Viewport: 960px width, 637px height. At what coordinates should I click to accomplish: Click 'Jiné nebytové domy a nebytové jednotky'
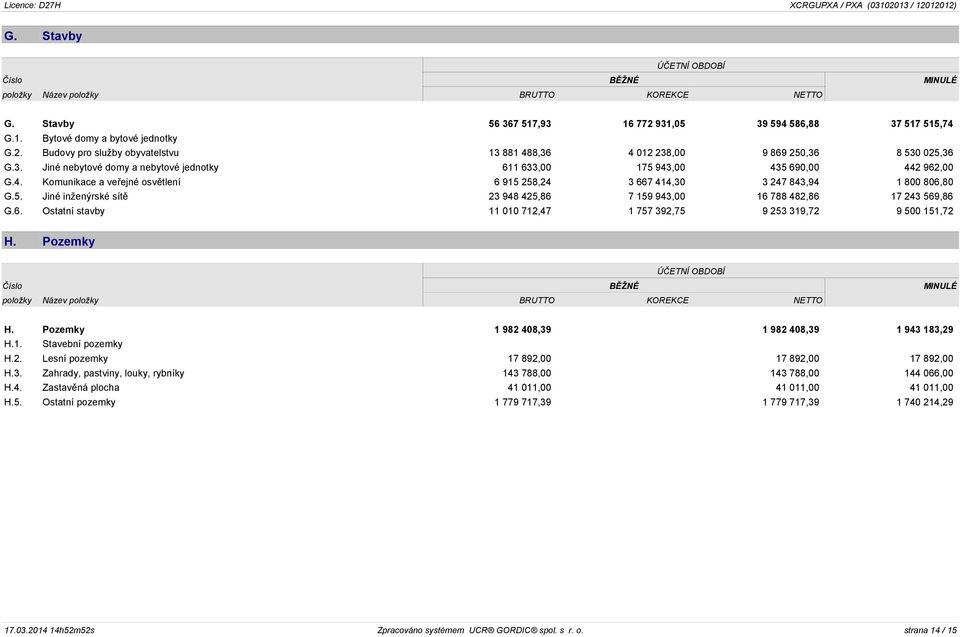[x=130, y=167]
